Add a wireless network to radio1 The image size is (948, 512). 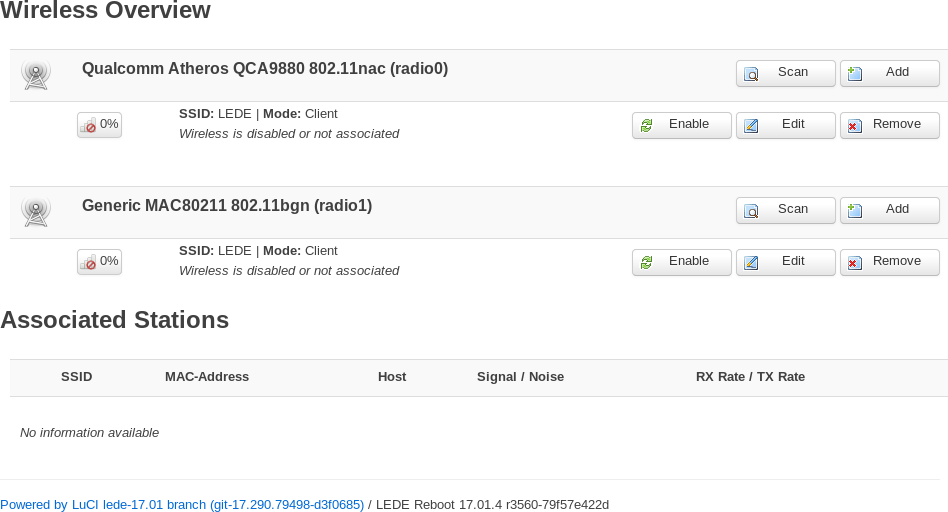click(x=889, y=210)
